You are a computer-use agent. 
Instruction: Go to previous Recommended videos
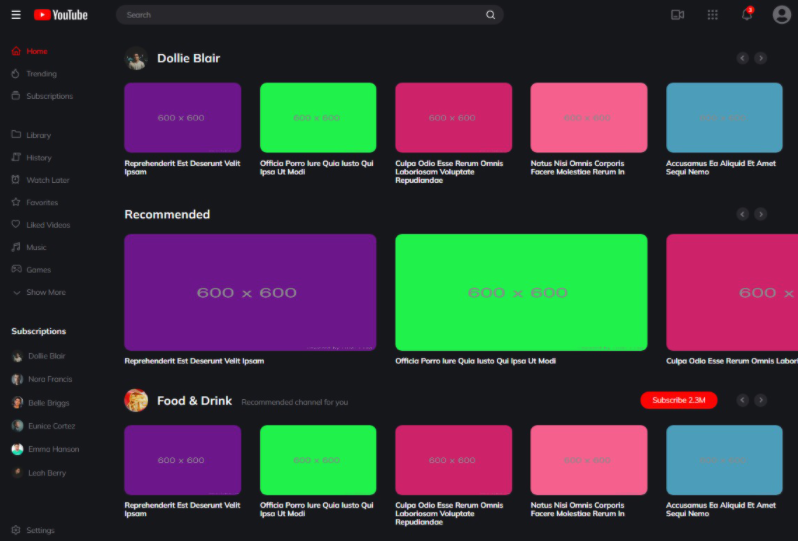pos(742,214)
